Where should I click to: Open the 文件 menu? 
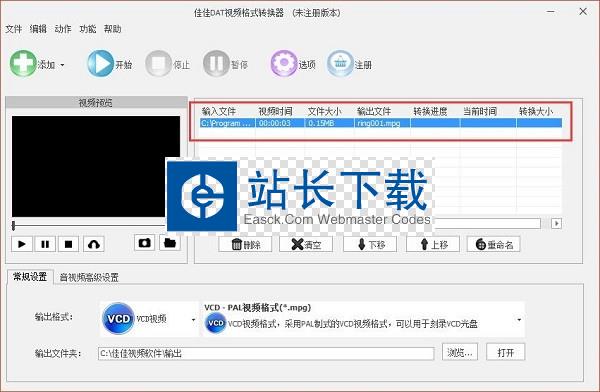click(x=13, y=29)
